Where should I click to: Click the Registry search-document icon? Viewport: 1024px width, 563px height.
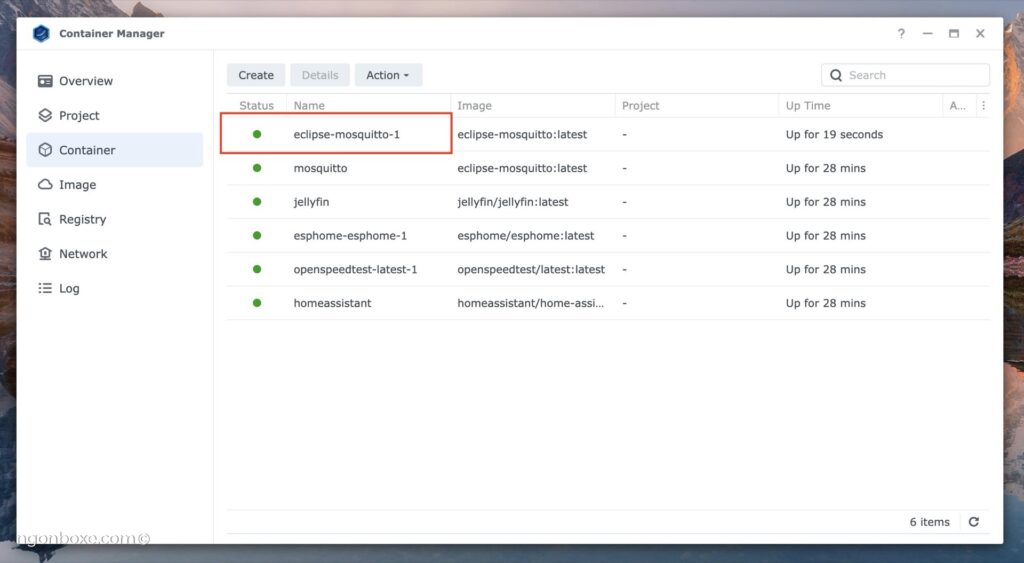point(45,219)
